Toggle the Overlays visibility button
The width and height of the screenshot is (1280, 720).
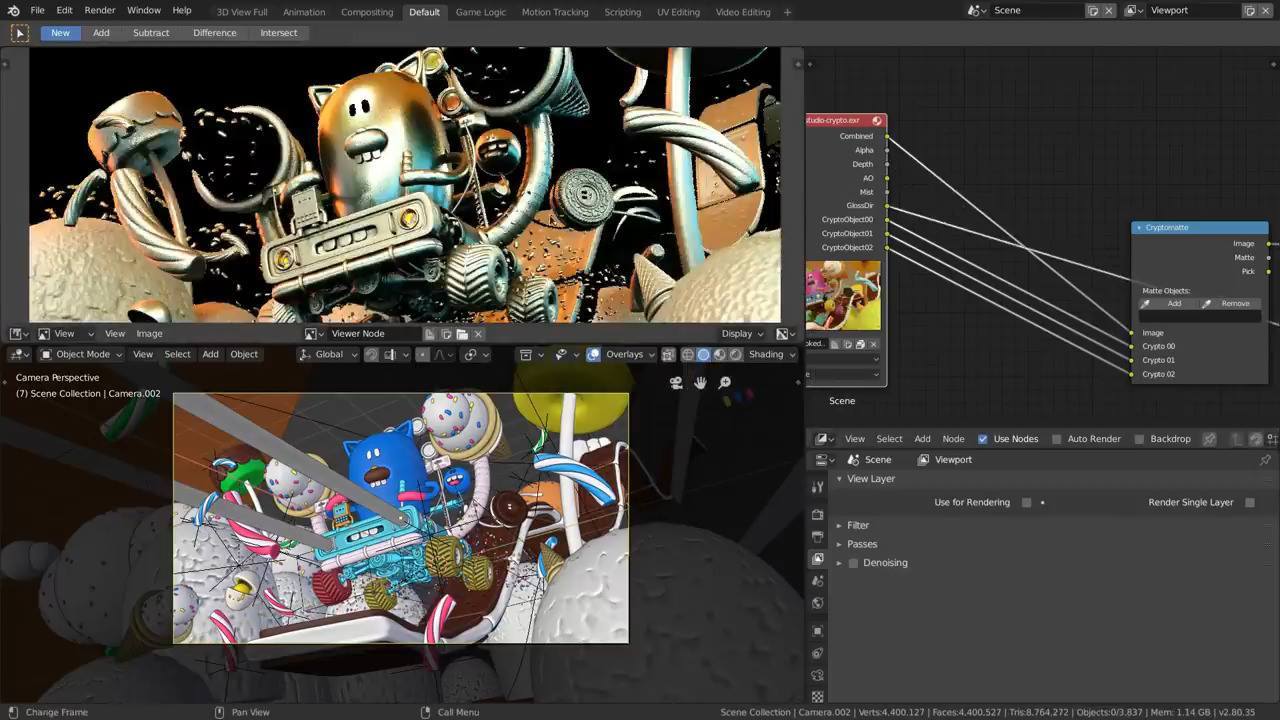point(594,354)
